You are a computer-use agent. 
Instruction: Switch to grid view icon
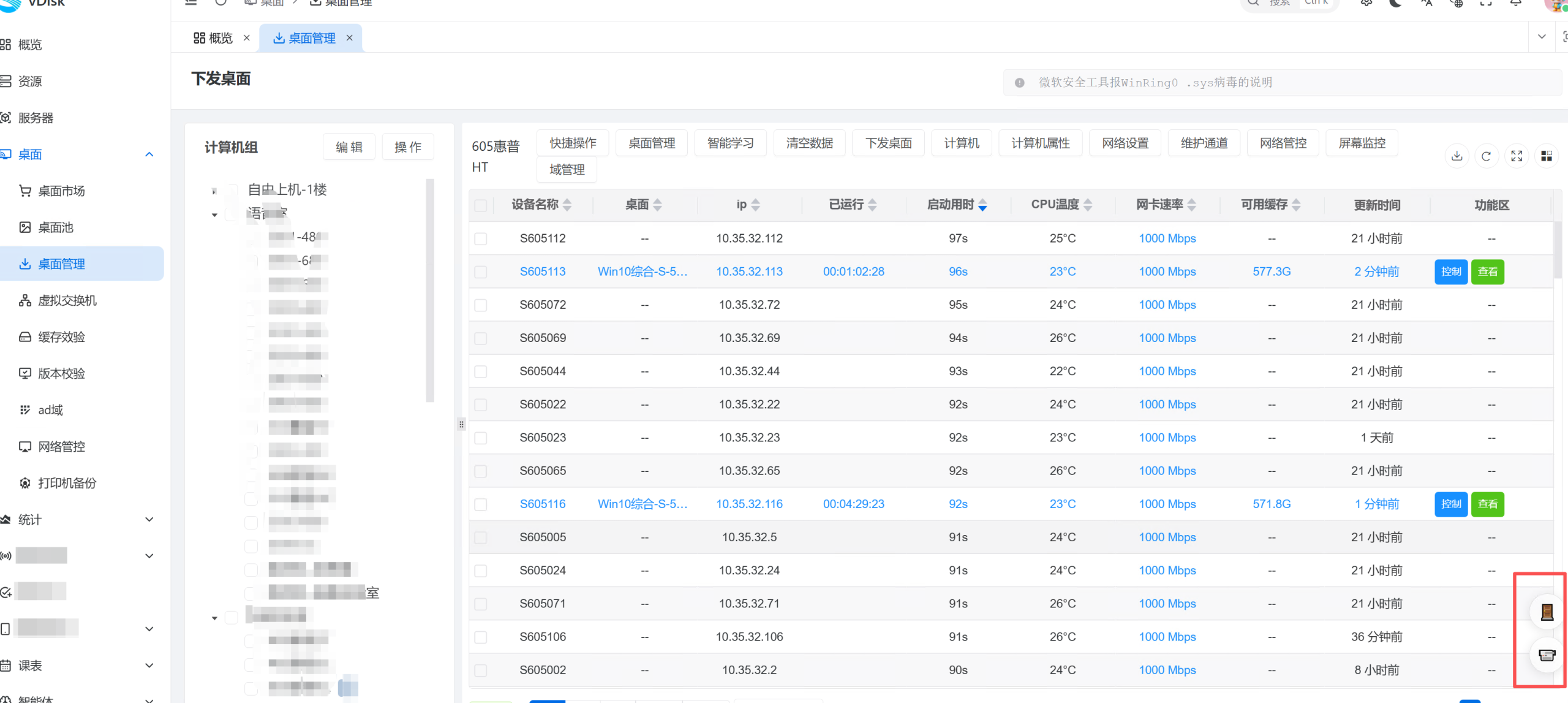(x=1547, y=156)
